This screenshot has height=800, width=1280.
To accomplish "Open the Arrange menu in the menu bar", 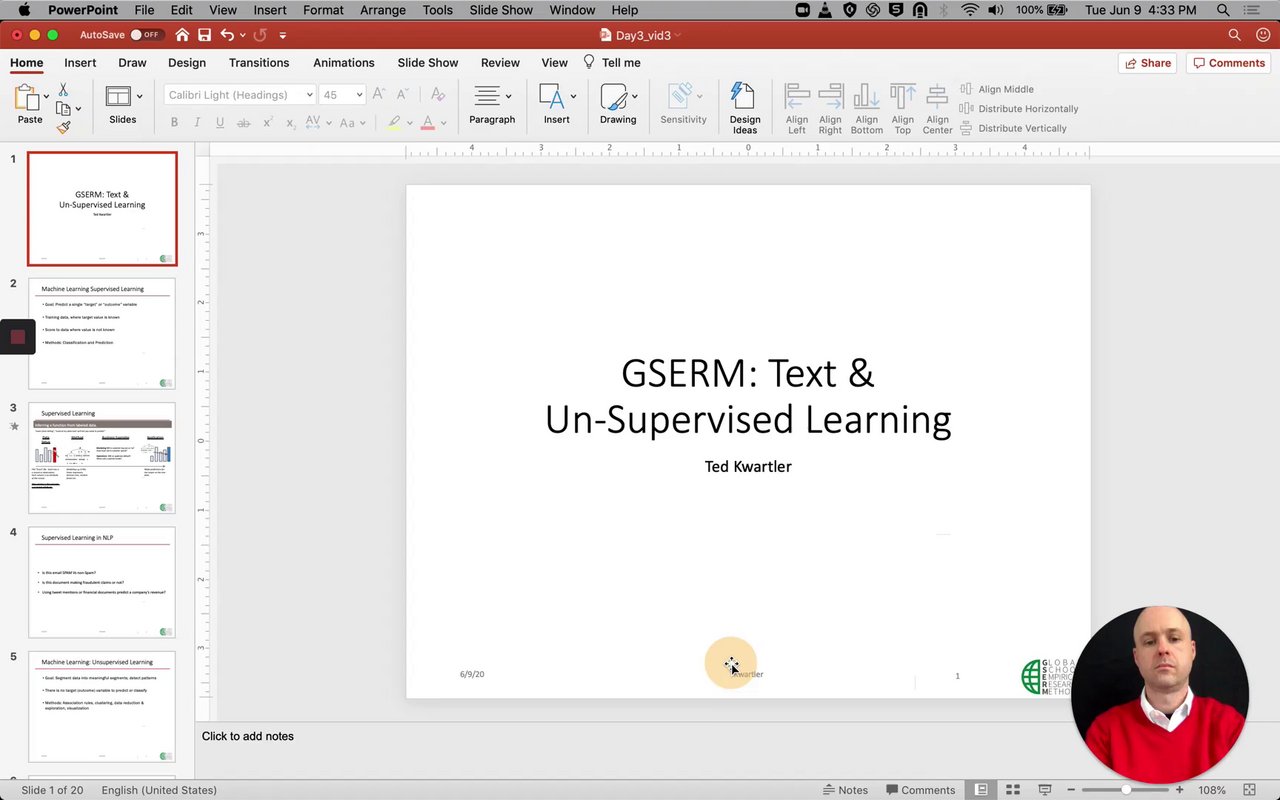I will click(383, 10).
